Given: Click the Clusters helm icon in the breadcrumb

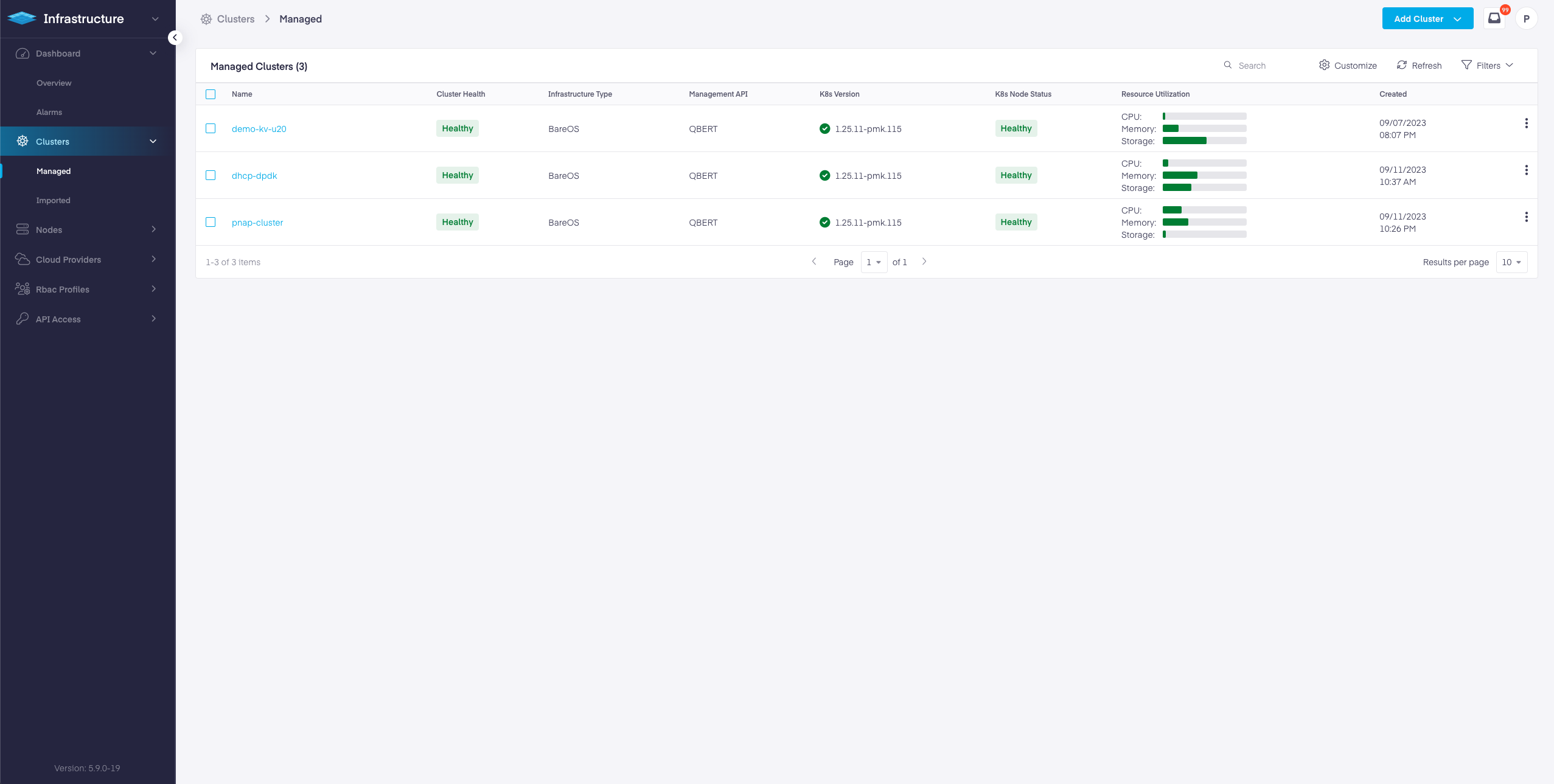Looking at the screenshot, I should (206, 19).
